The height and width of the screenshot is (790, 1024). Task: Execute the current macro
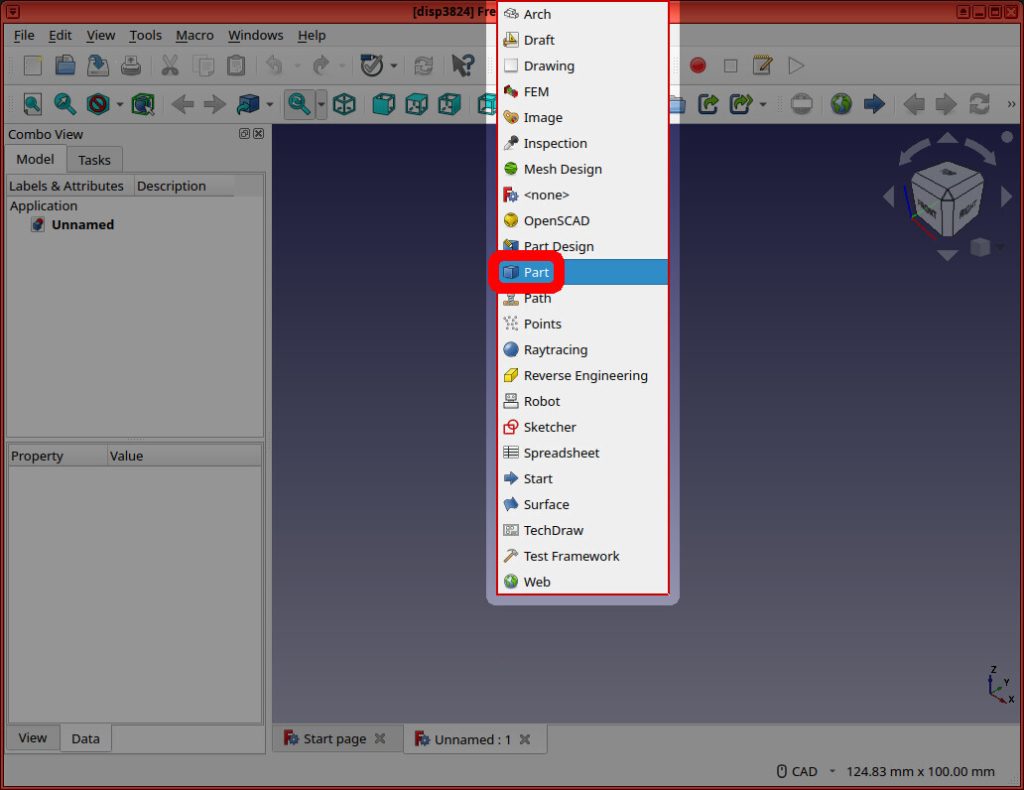coord(795,65)
